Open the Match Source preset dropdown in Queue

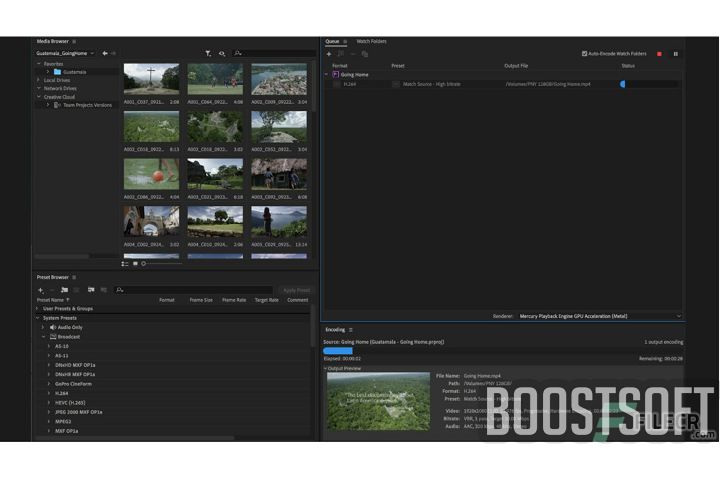click(395, 84)
